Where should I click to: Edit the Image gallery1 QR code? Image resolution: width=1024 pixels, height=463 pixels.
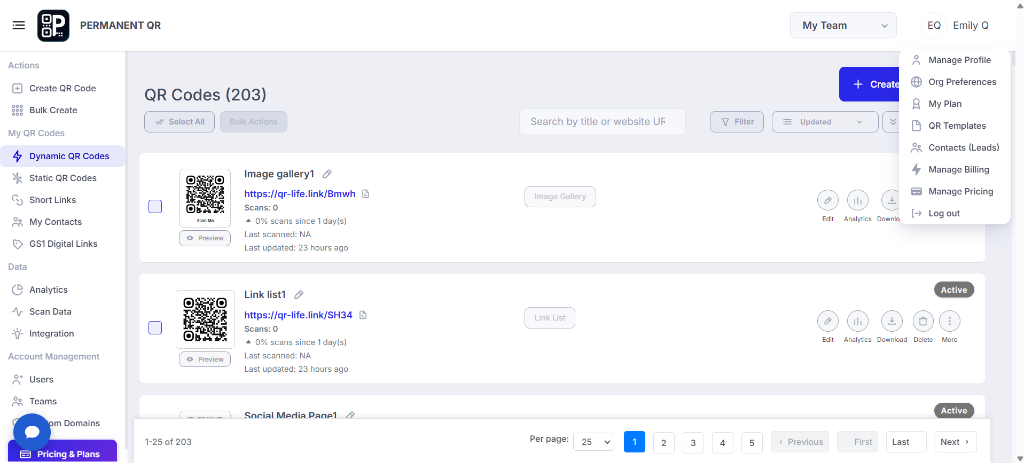click(x=827, y=200)
